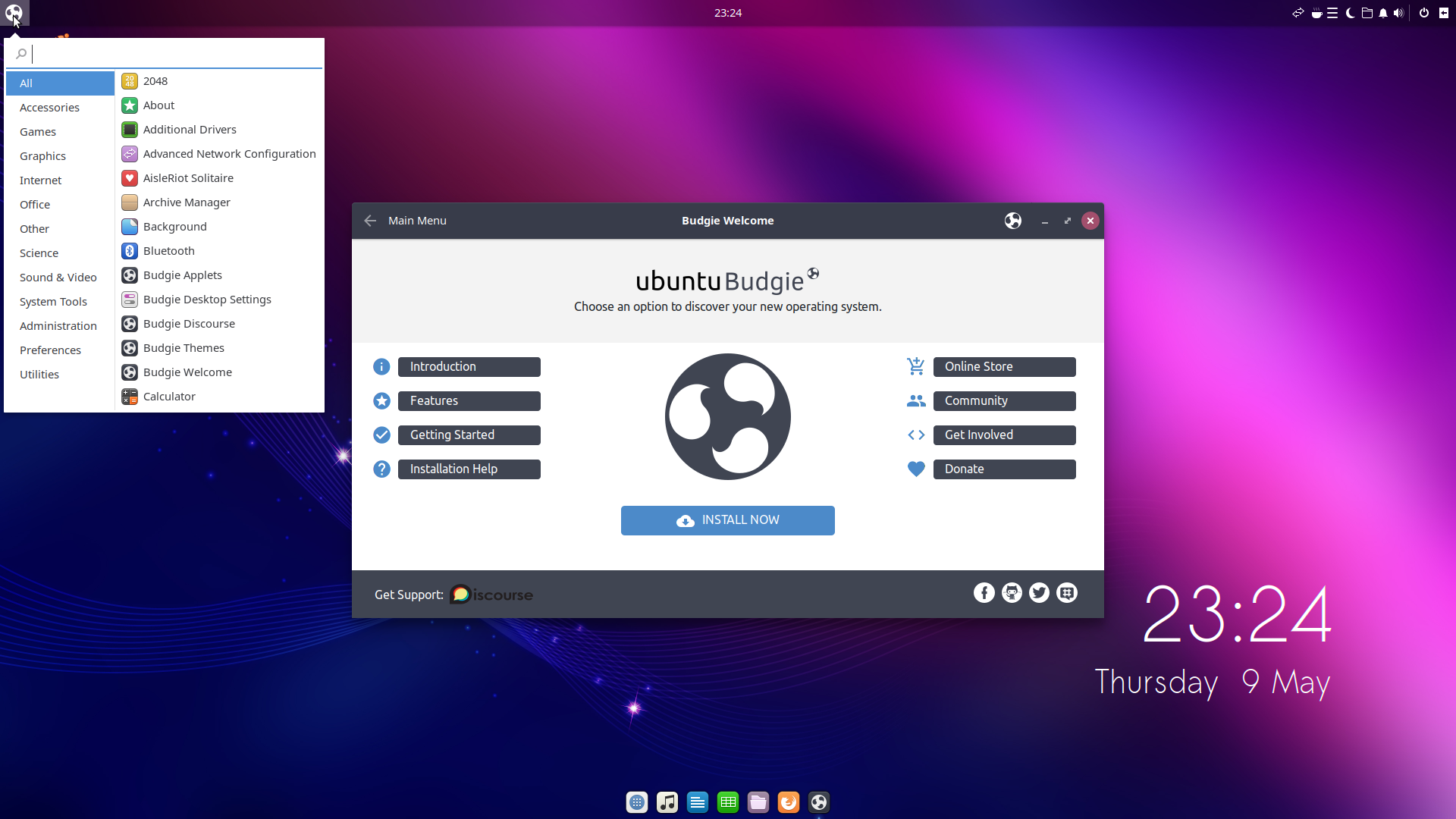Open the Files folder in dock
This screenshot has height=819, width=1456.
(758, 802)
